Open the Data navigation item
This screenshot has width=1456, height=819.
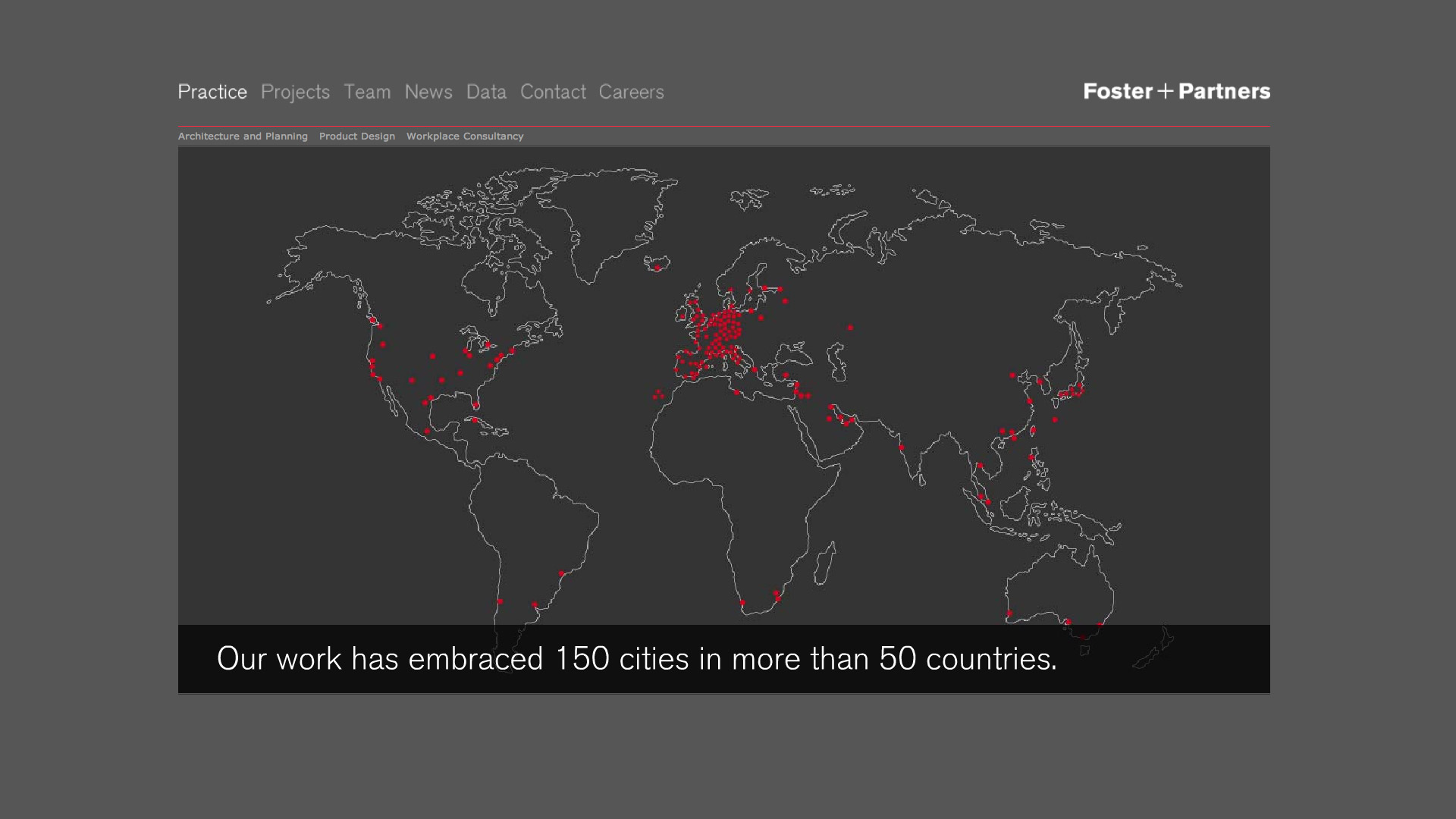(486, 92)
